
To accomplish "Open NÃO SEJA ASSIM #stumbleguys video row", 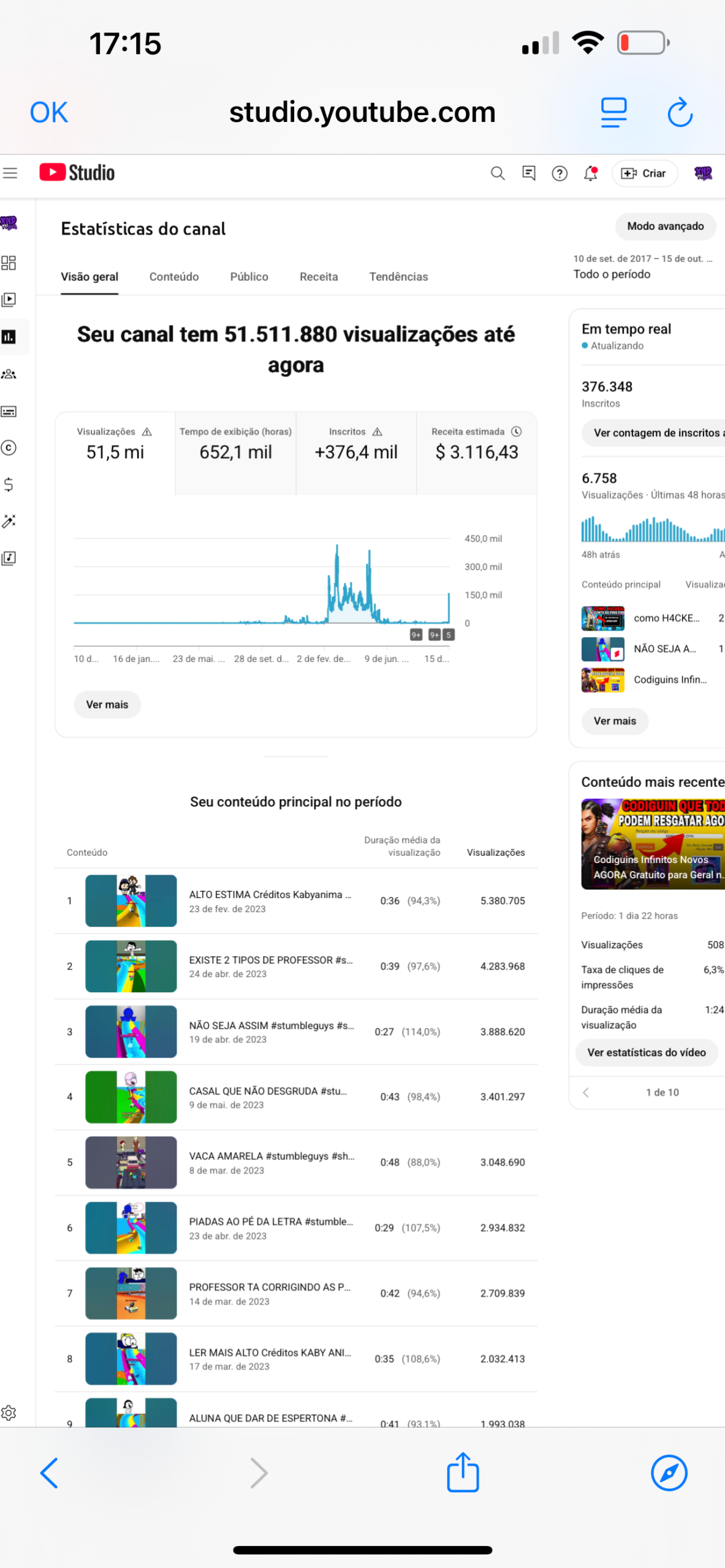I will (296, 1033).
